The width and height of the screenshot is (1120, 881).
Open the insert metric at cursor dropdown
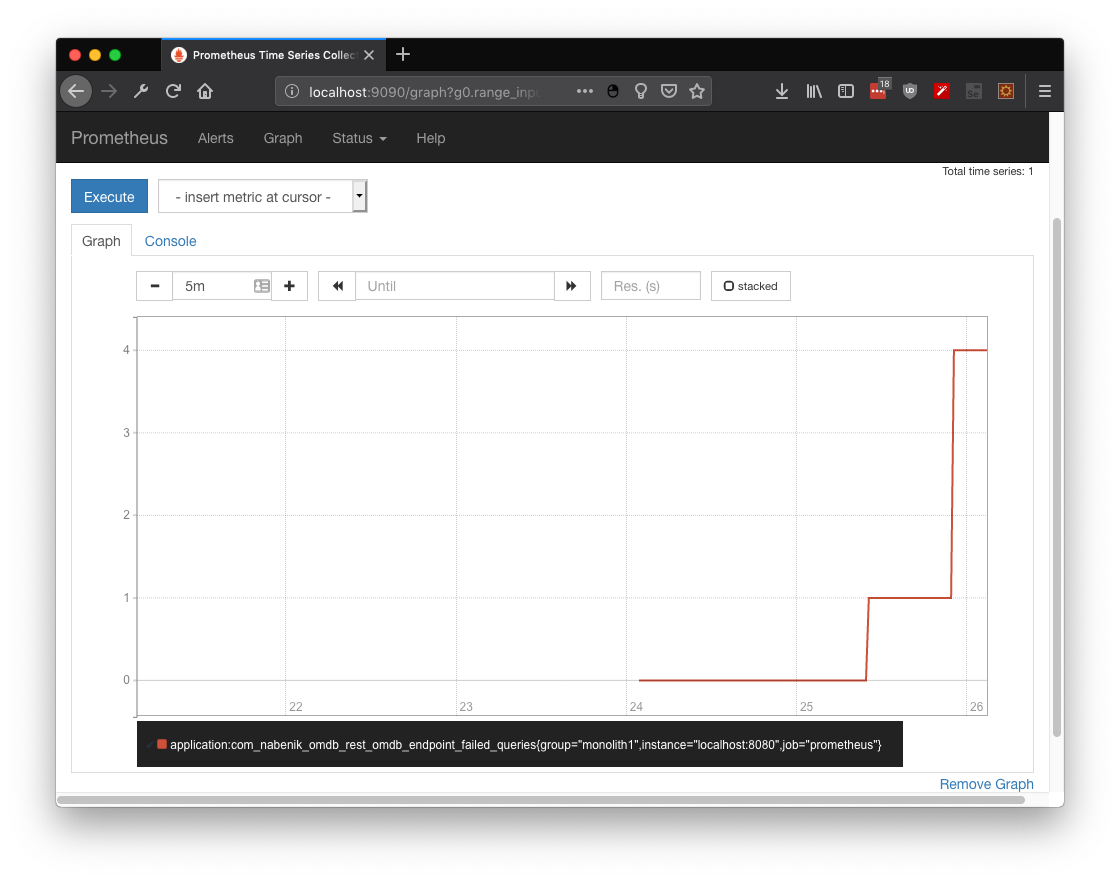click(x=359, y=196)
